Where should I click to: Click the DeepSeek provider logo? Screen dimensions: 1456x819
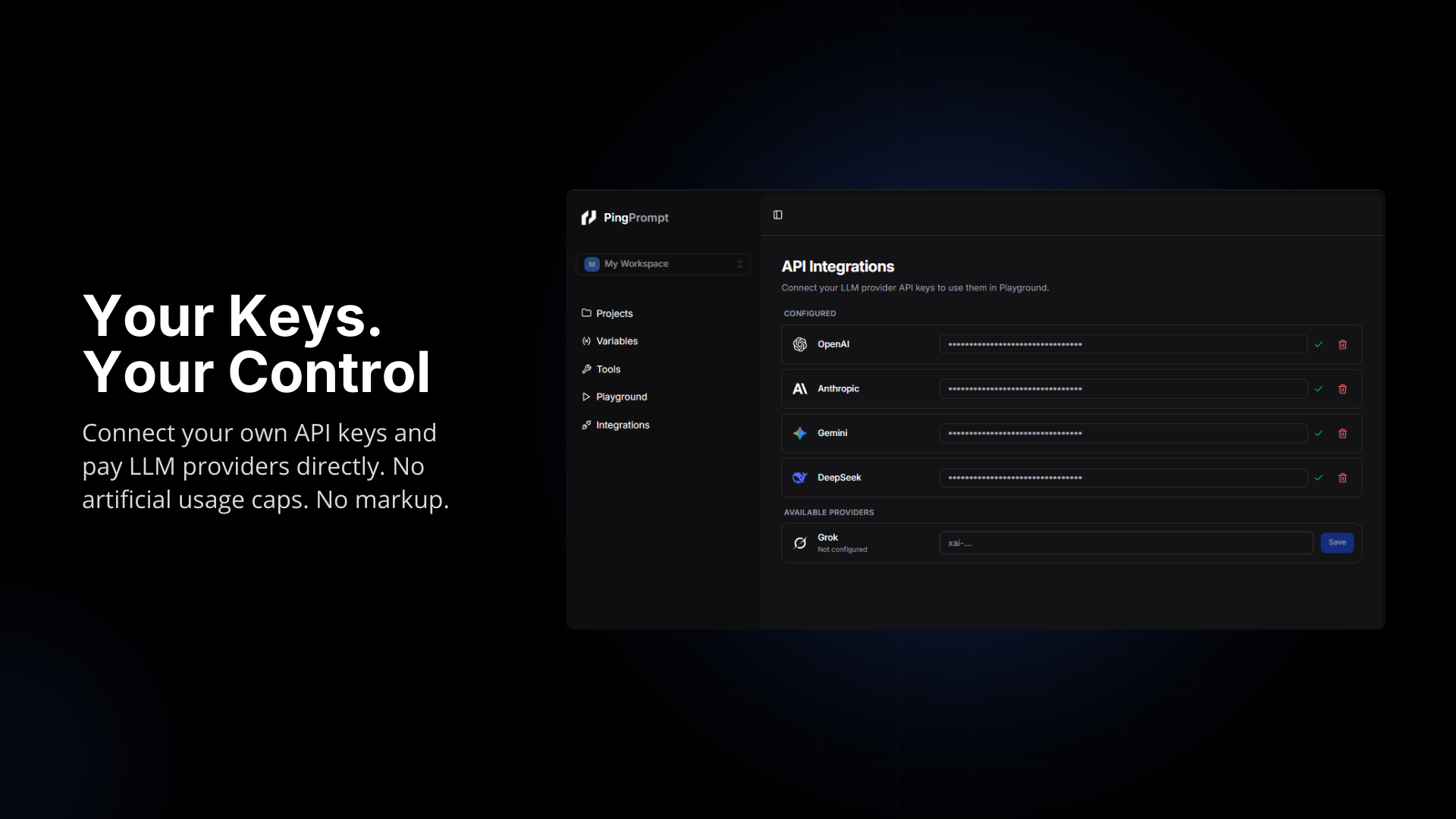click(x=800, y=478)
